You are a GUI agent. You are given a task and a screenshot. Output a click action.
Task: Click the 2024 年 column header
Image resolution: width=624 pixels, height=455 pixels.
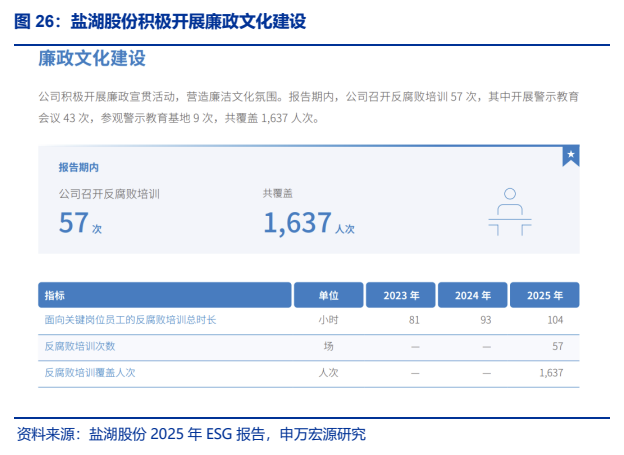click(x=473, y=295)
